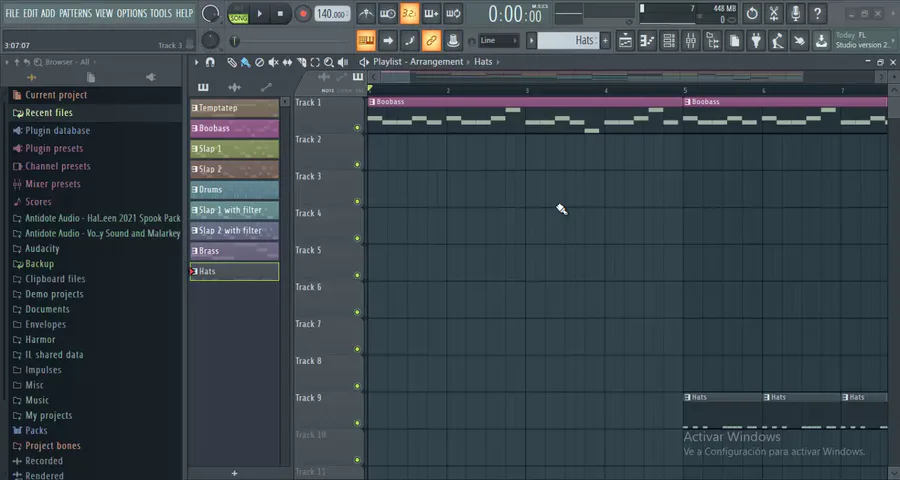This screenshot has height=480, width=900.
Task: Open the Tempo tapper icon
Action: pos(778,41)
